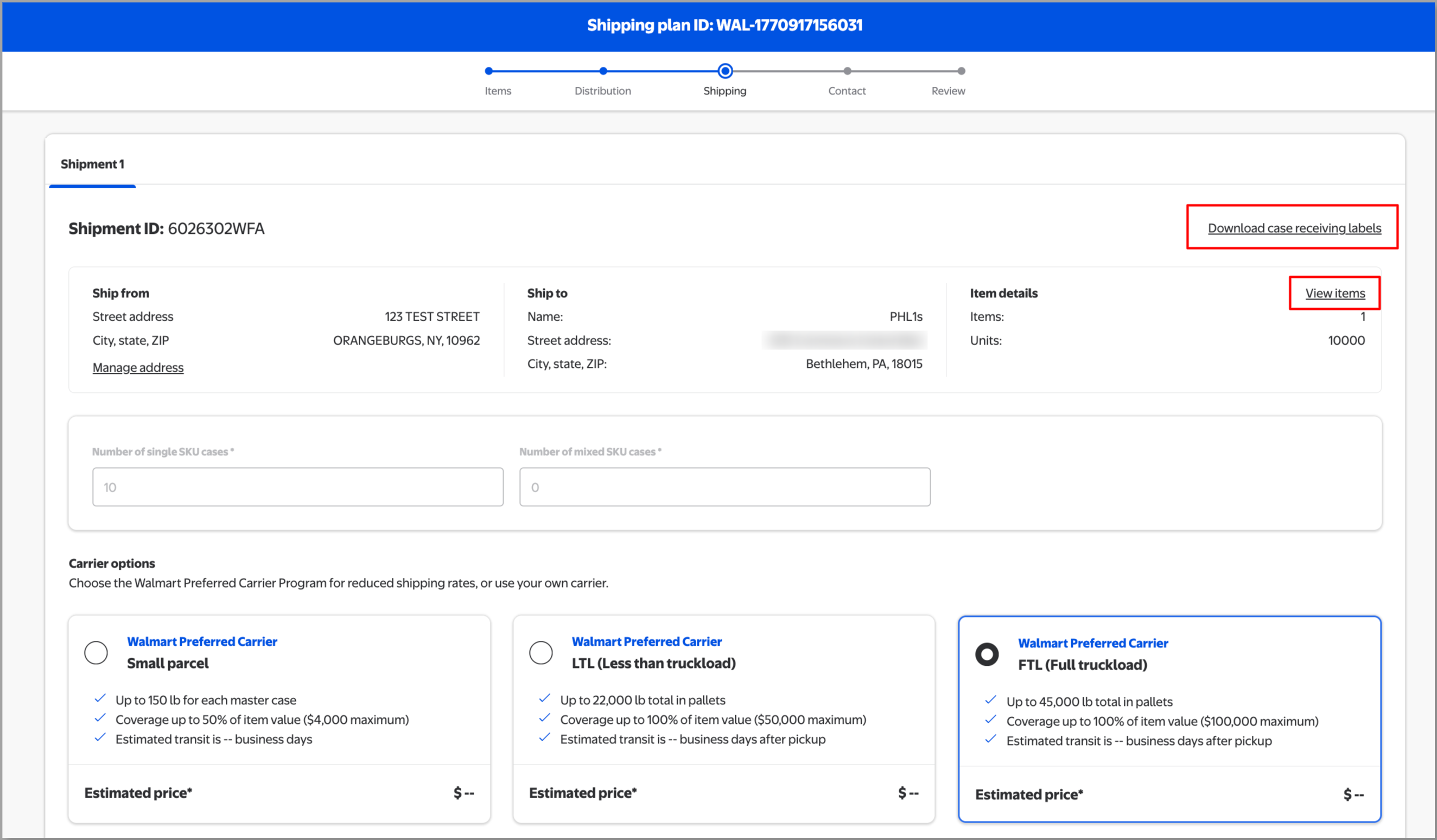The height and width of the screenshot is (840, 1437).
Task: Select the Small parcel carrier radio button
Action: click(96, 652)
